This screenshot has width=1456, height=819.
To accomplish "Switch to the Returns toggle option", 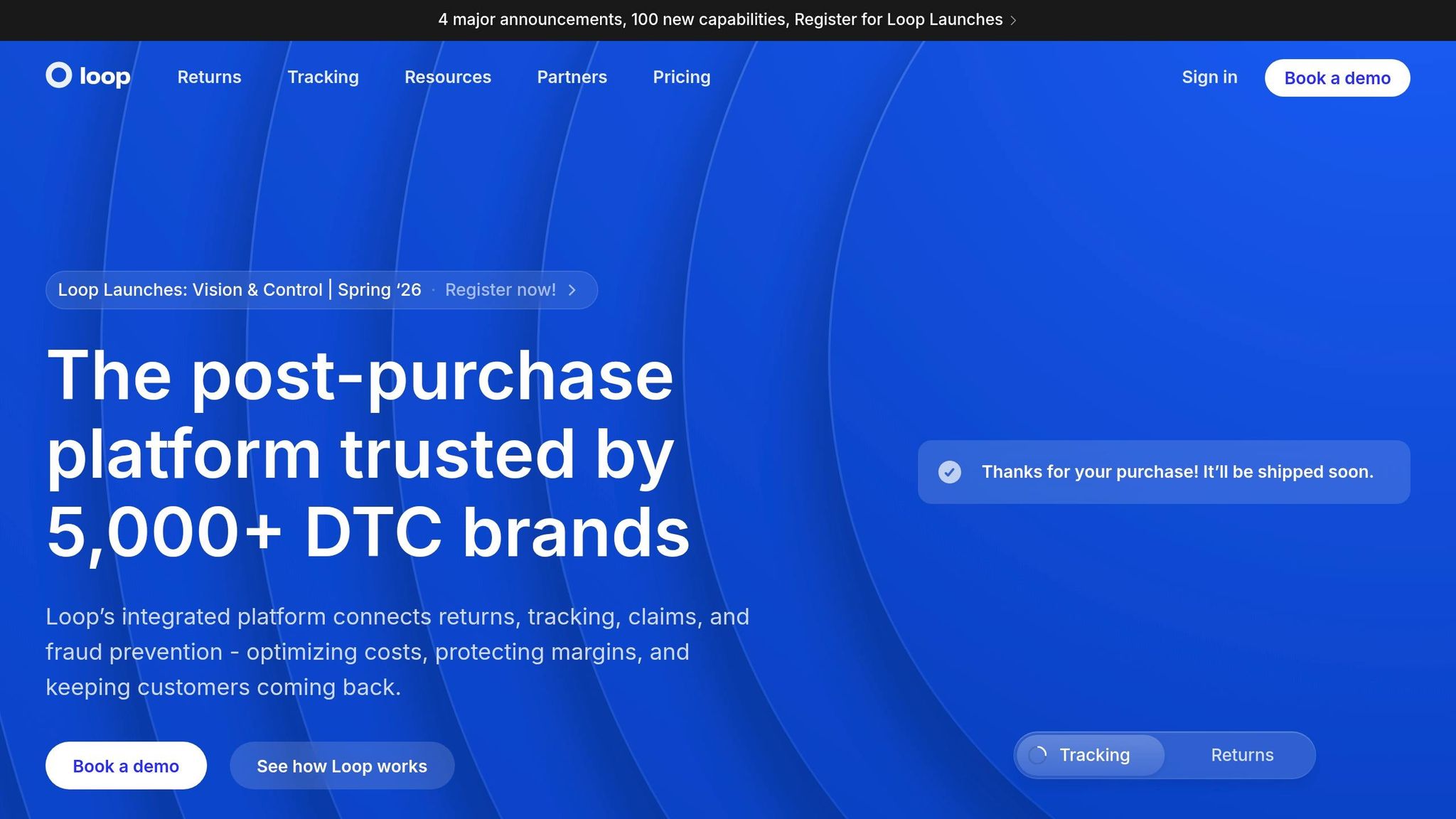I will 1241,755.
